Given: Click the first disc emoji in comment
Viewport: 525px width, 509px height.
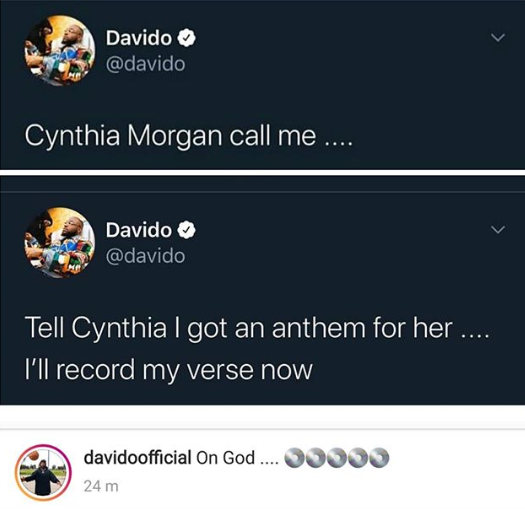Looking at the screenshot, I should pos(295,457).
